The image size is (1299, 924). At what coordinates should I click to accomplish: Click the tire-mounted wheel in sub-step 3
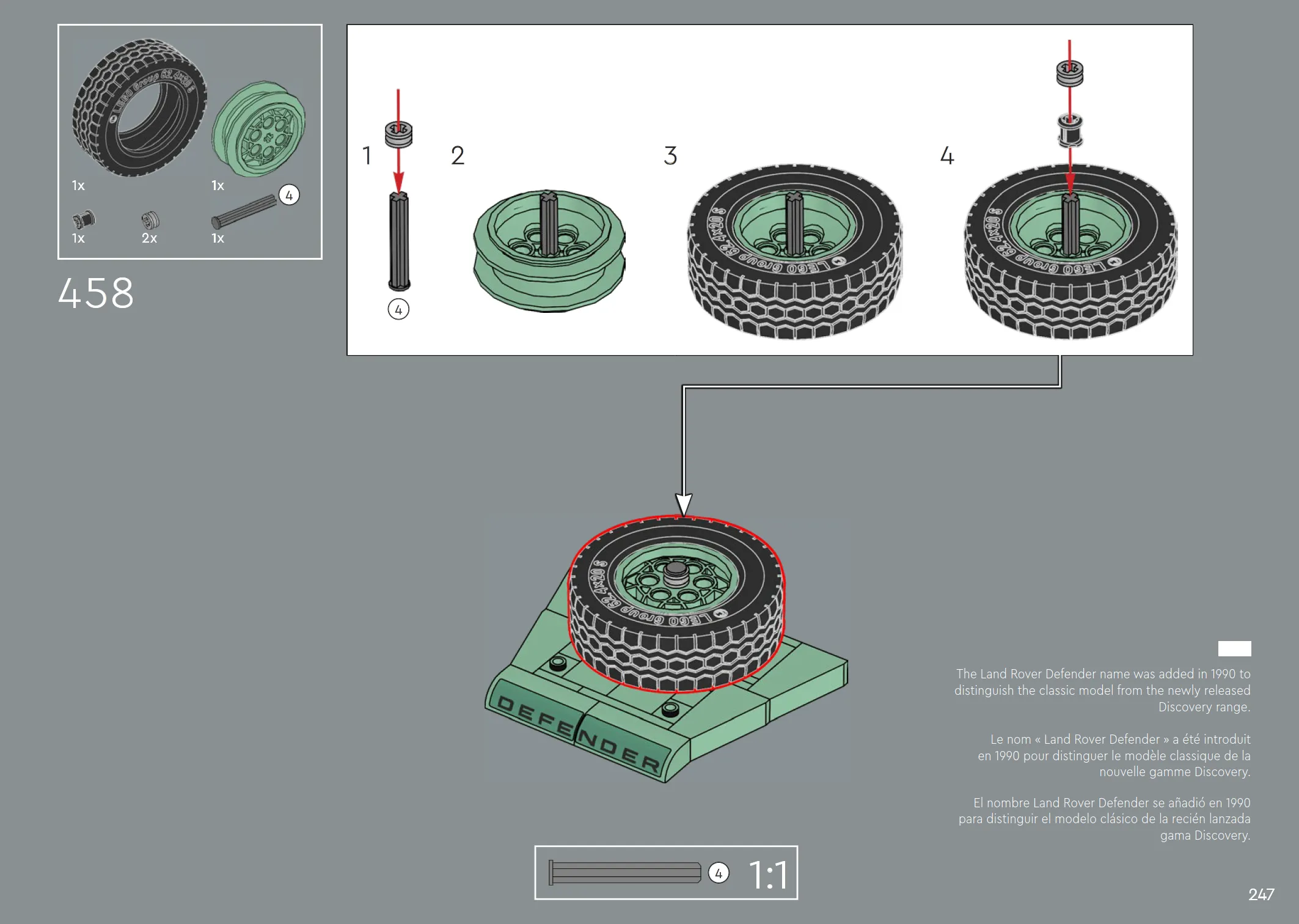794,251
